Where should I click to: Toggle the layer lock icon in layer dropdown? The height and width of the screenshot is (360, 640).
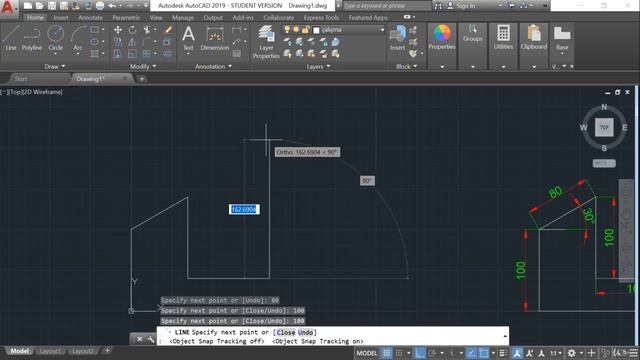305,30
